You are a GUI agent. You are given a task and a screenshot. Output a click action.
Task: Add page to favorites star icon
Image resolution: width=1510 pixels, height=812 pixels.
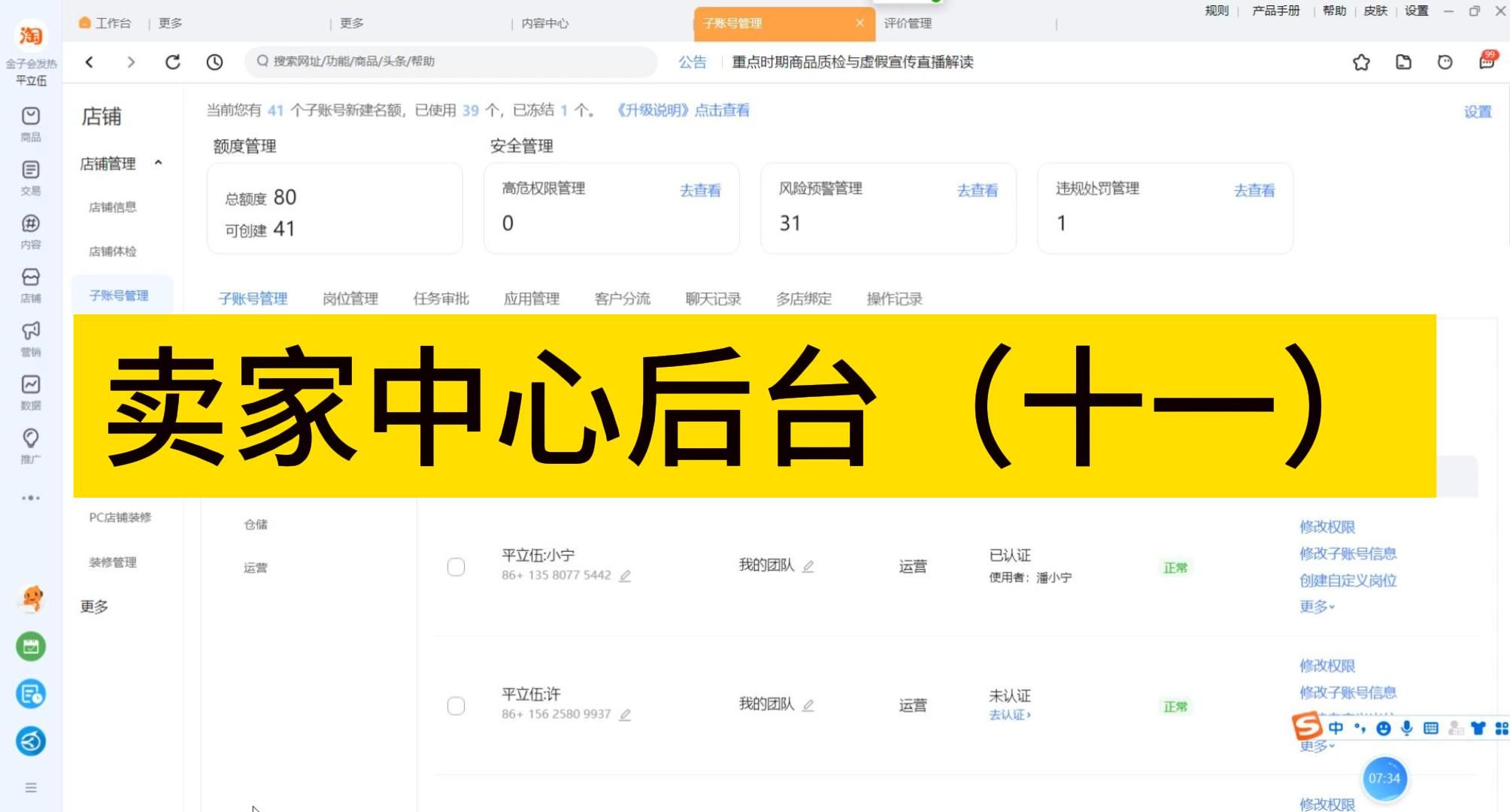point(1361,62)
